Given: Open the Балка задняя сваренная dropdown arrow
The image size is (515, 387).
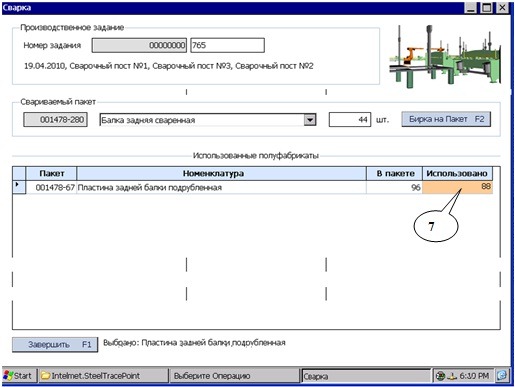Looking at the screenshot, I should [310, 120].
